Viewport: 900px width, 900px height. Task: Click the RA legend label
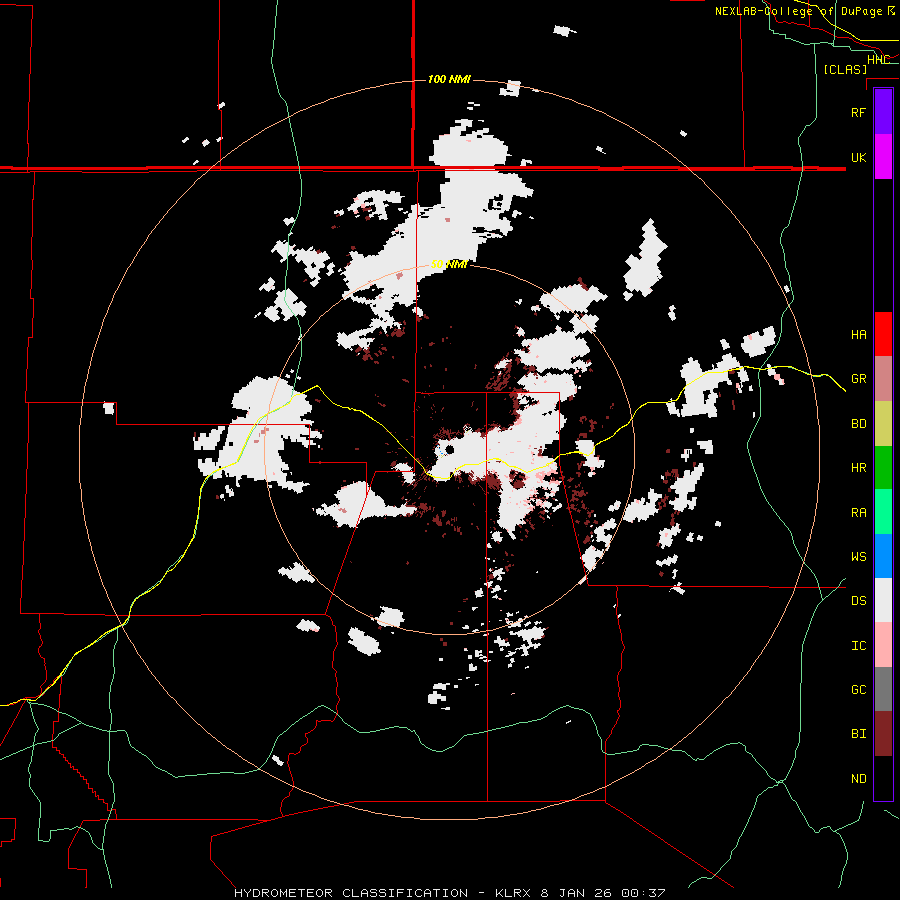(x=858, y=512)
